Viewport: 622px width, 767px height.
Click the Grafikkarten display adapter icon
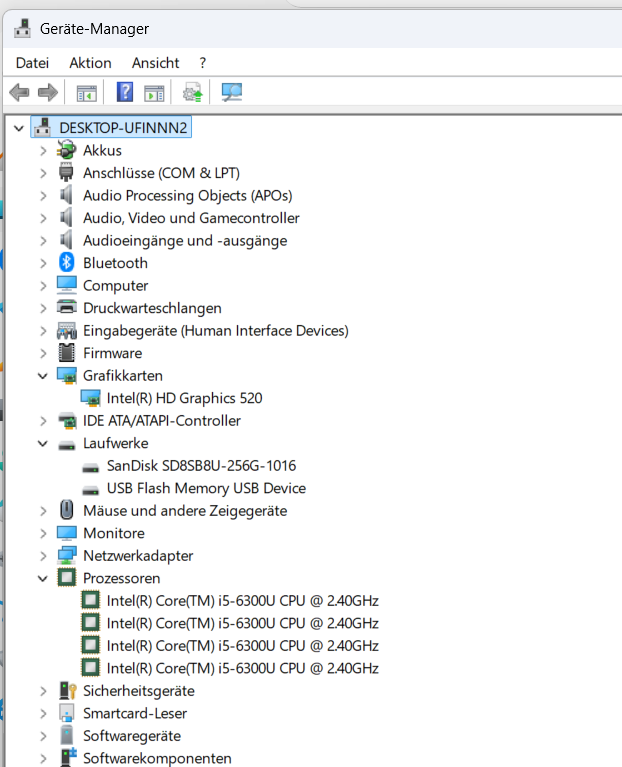click(x=67, y=376)
